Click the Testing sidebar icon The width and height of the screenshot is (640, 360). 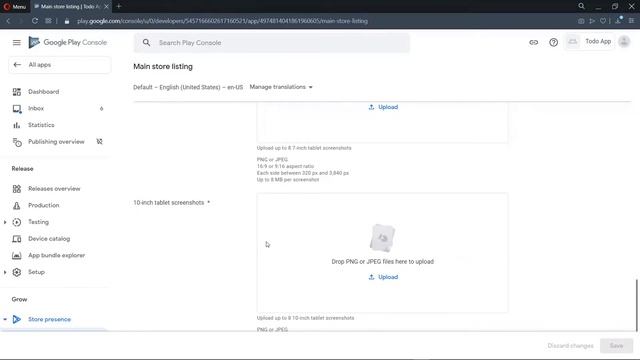coord(17,222)
